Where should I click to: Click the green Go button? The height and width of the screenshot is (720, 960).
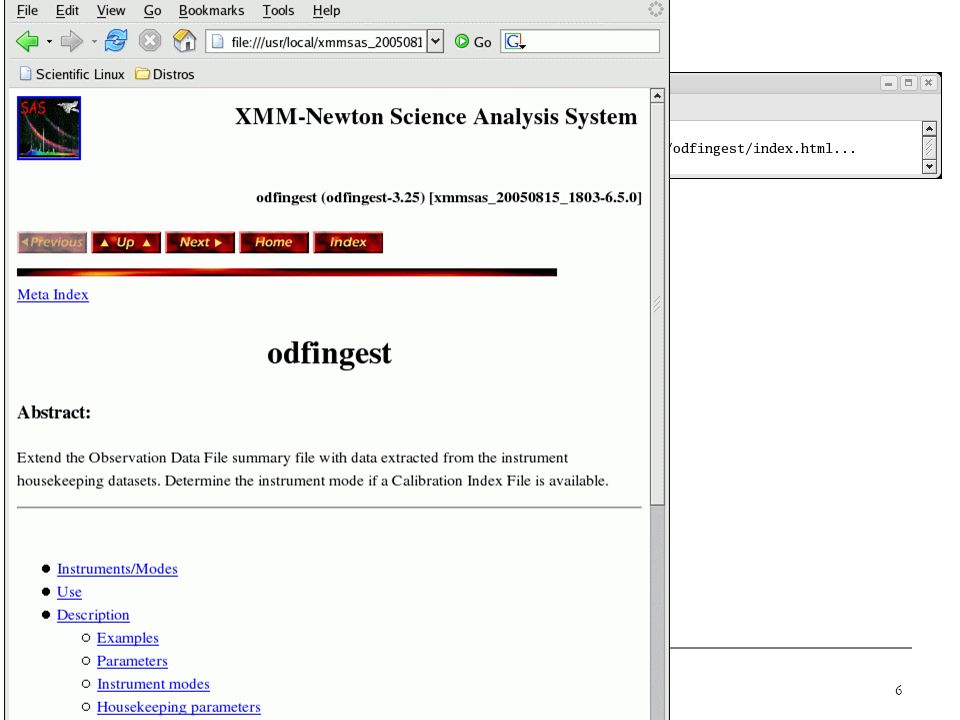[x=473, y=42]
